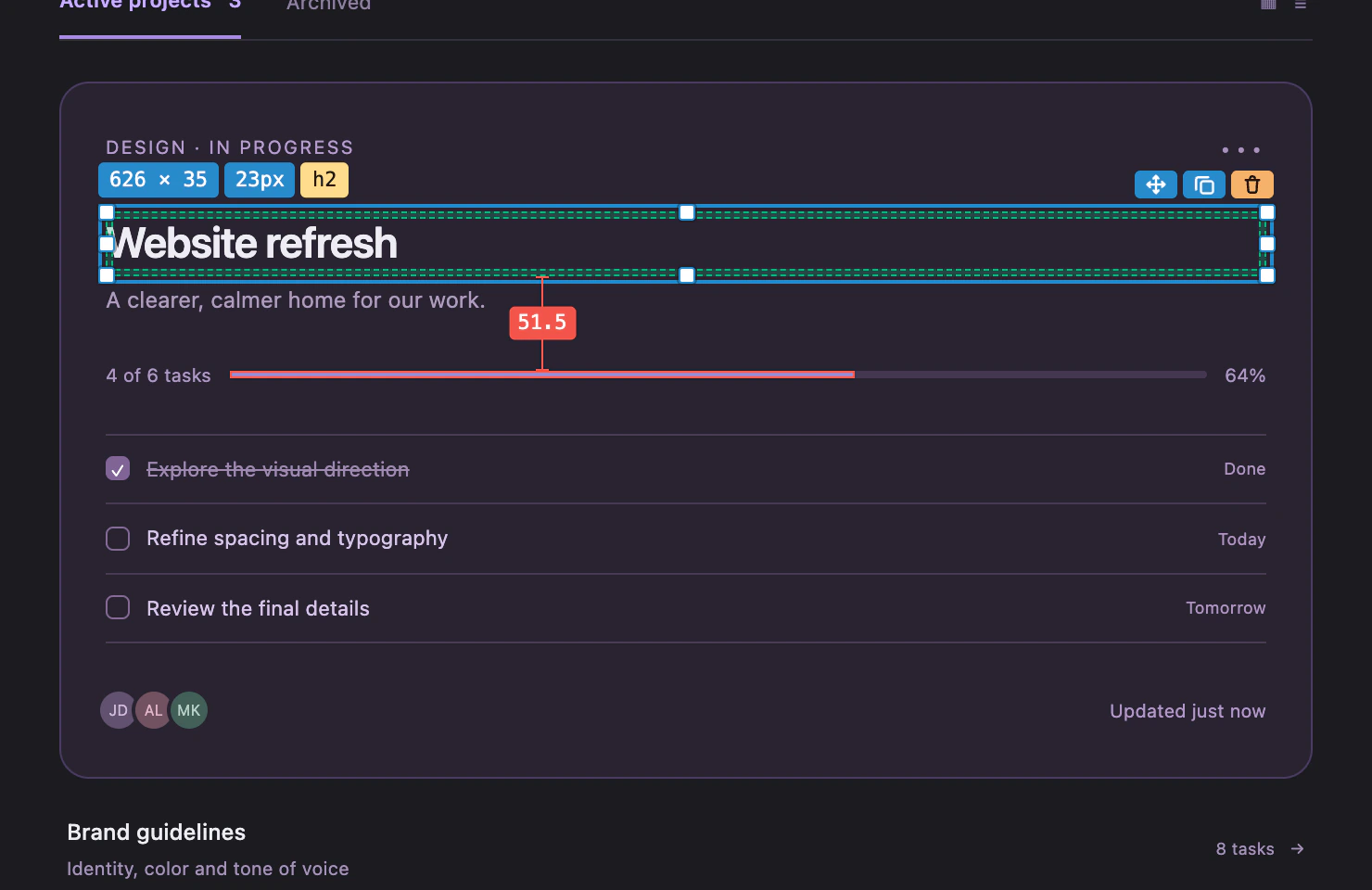Click the 'Explore the visual direction' task text
1372x890 pixels.
[x=278, y=470]
